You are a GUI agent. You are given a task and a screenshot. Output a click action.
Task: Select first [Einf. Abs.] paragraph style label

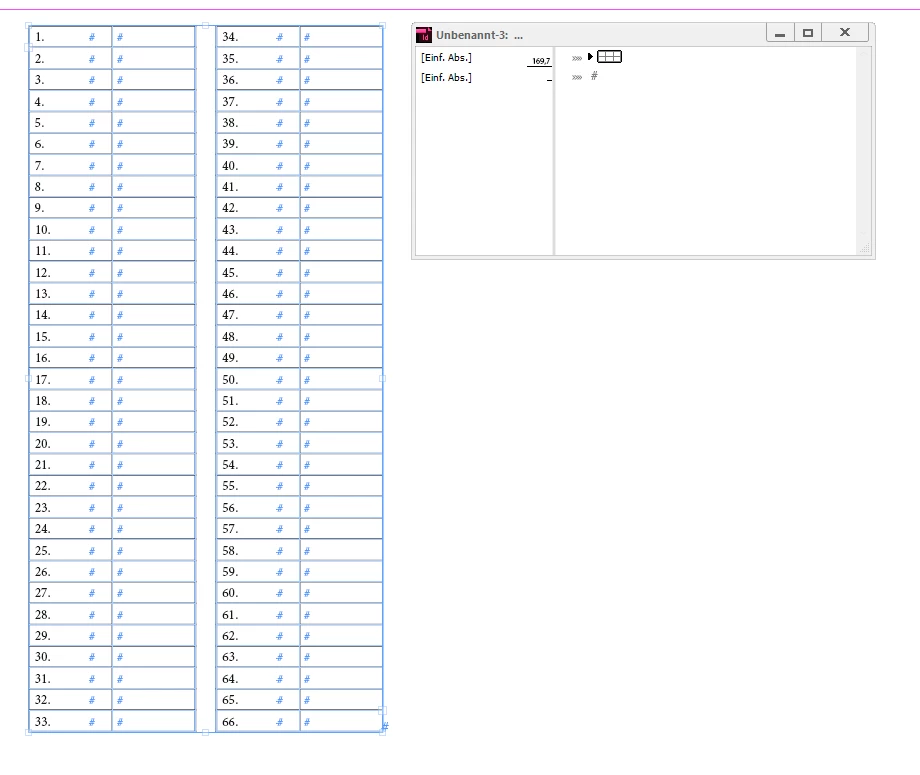(446, 57)
